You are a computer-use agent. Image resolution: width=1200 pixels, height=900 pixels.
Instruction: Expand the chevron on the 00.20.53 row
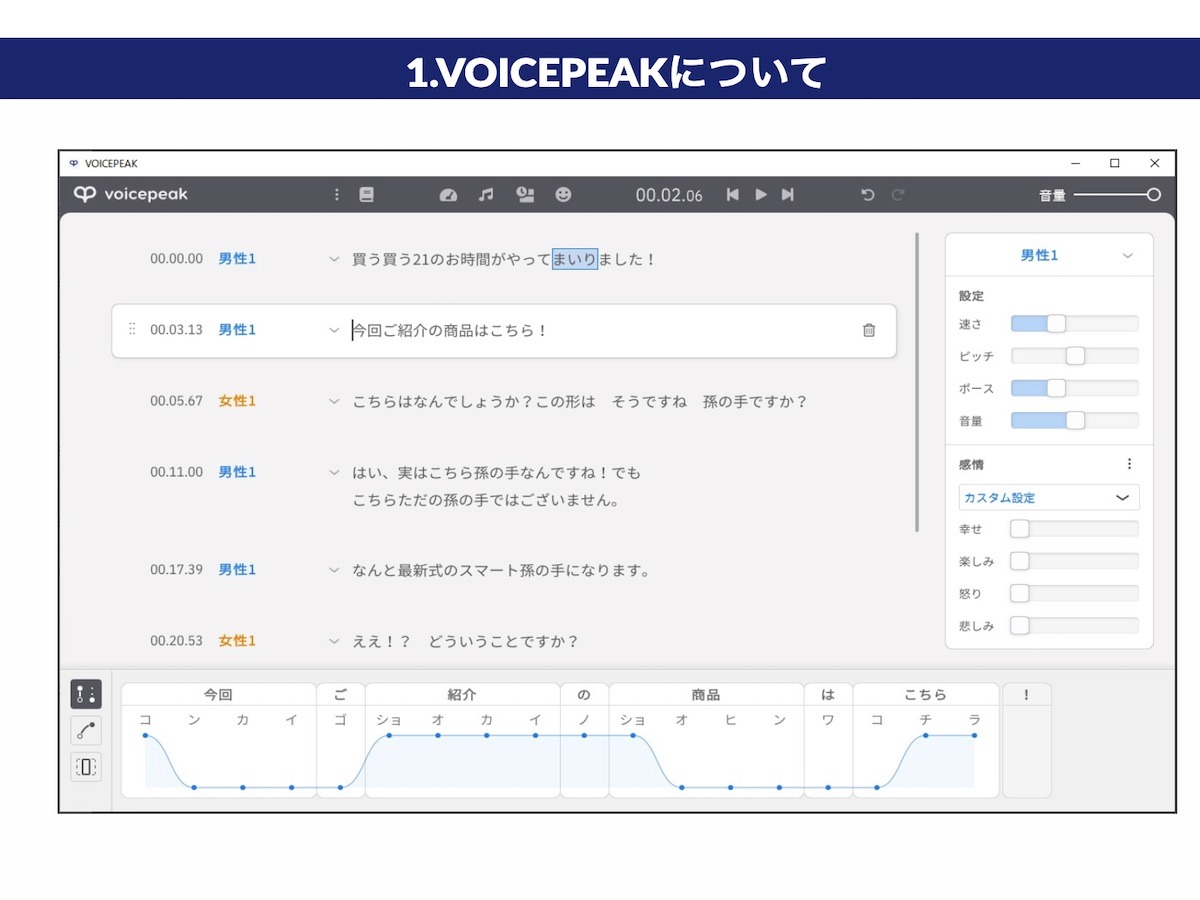click(x=334, y=641)
